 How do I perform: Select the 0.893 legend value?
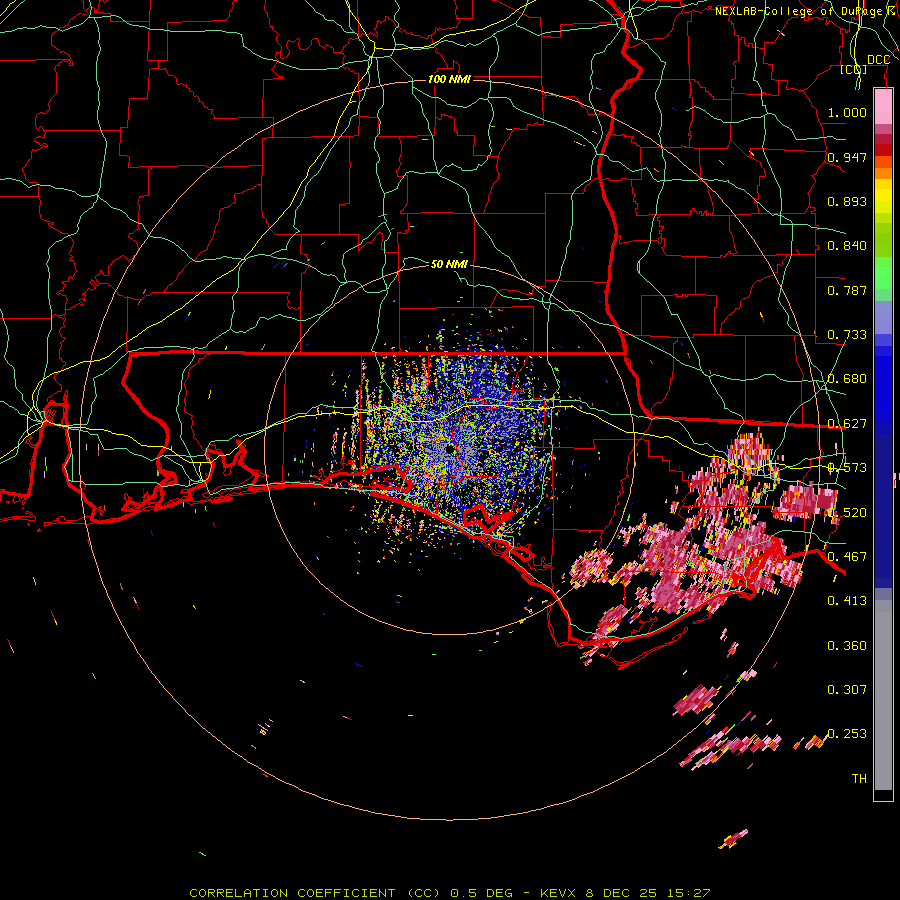point(847,201)
